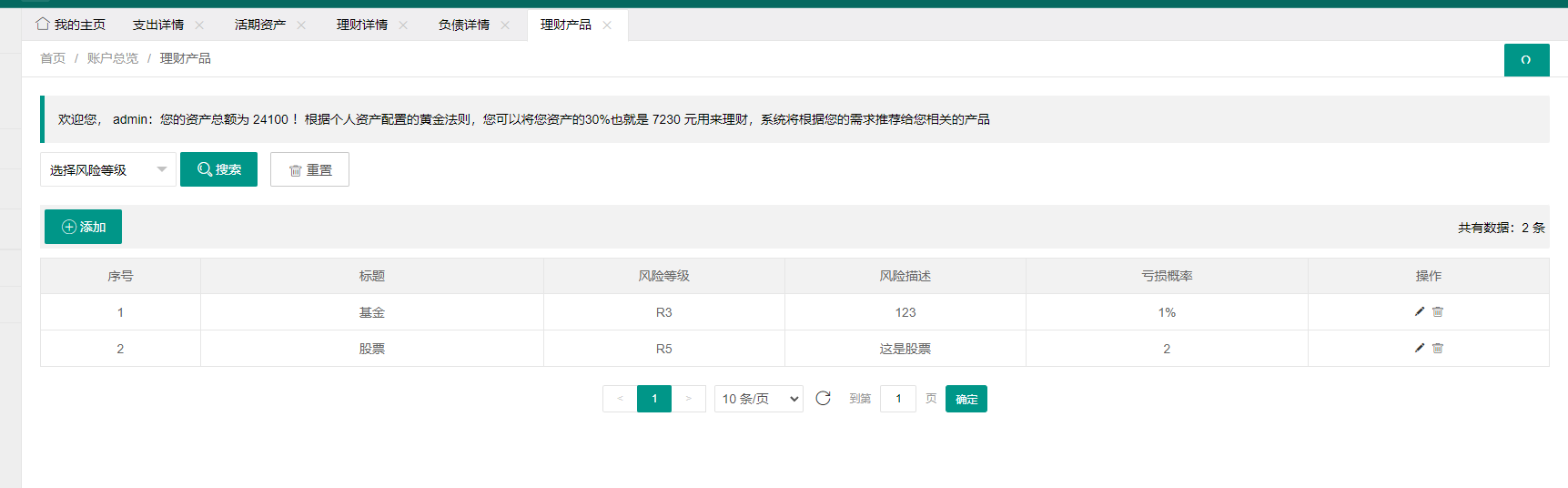Click the 标题 column header
The width and height of the screenshot is (1568, 488).
[372, 276]
